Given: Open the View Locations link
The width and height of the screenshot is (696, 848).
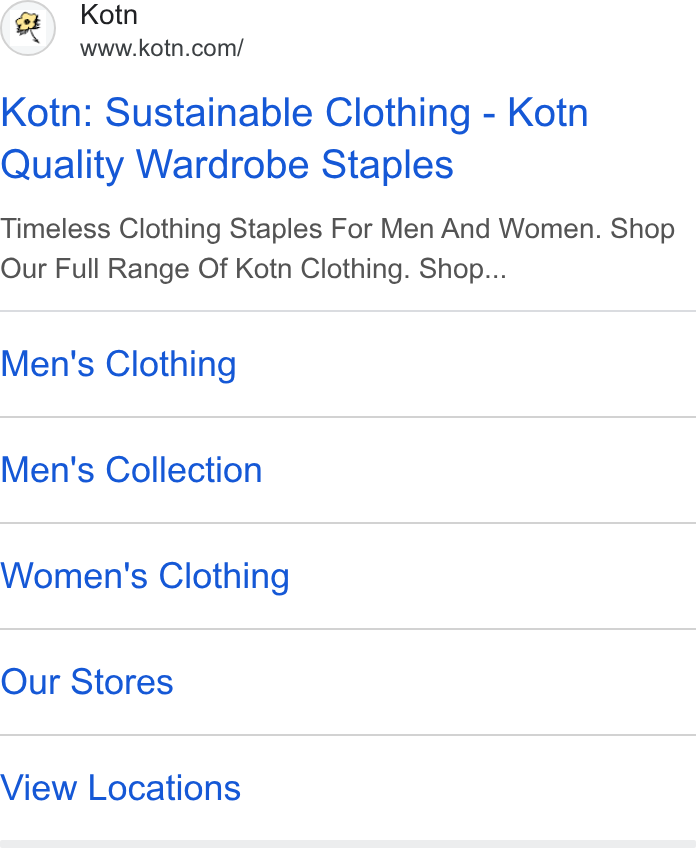Looking at the screenshot, I should (121, 788).
